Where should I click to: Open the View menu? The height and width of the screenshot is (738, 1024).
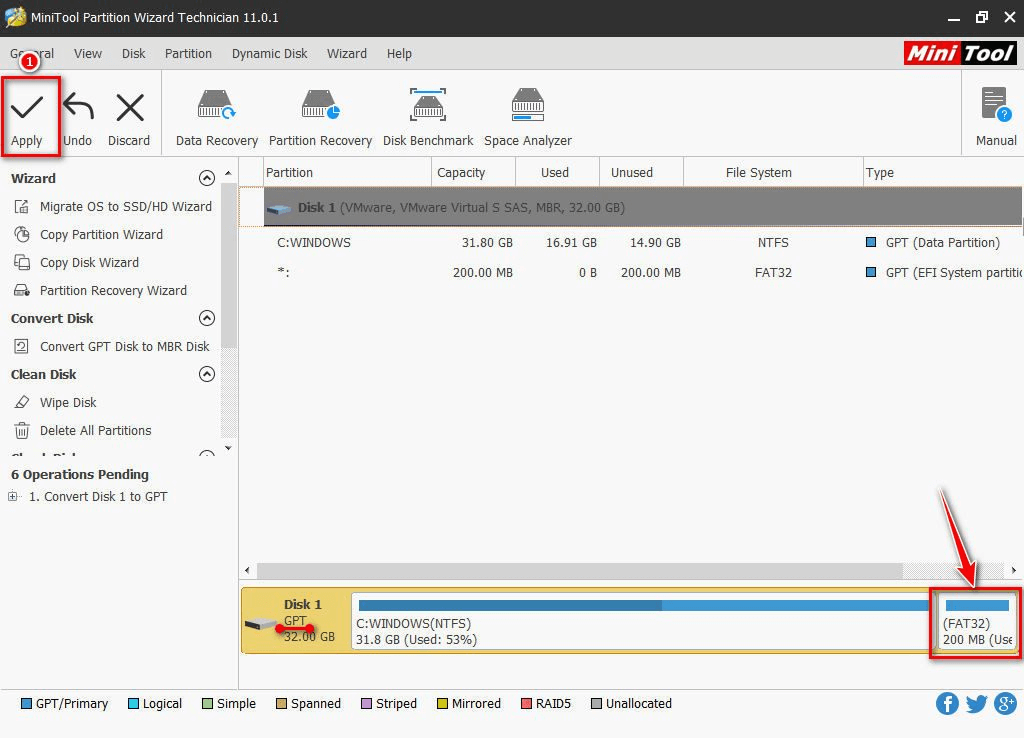88,54
